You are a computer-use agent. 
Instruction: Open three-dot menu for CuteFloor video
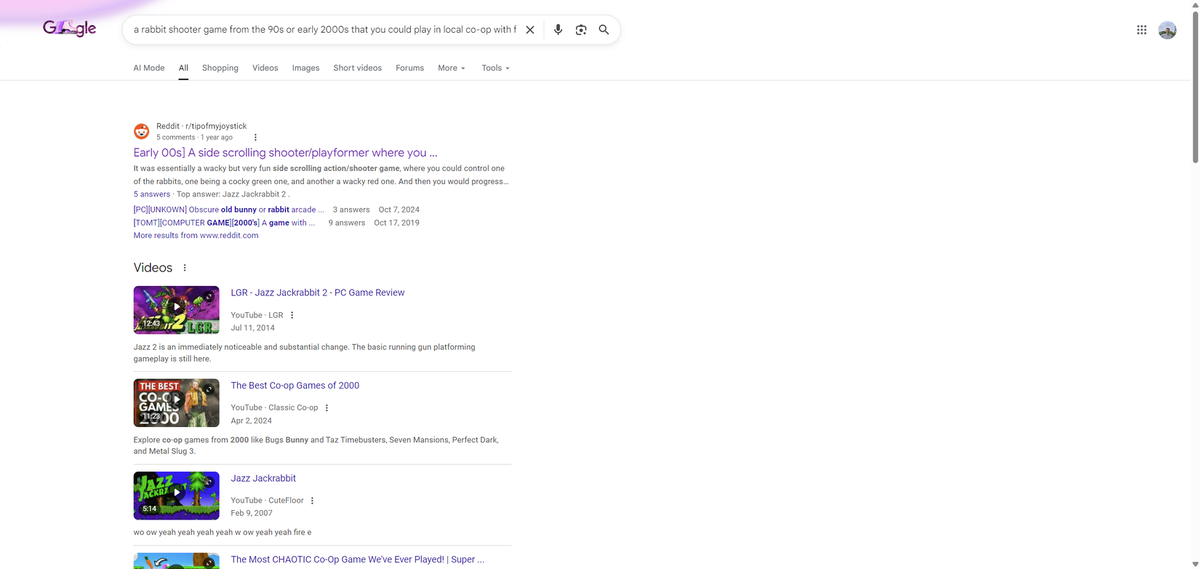312,501
